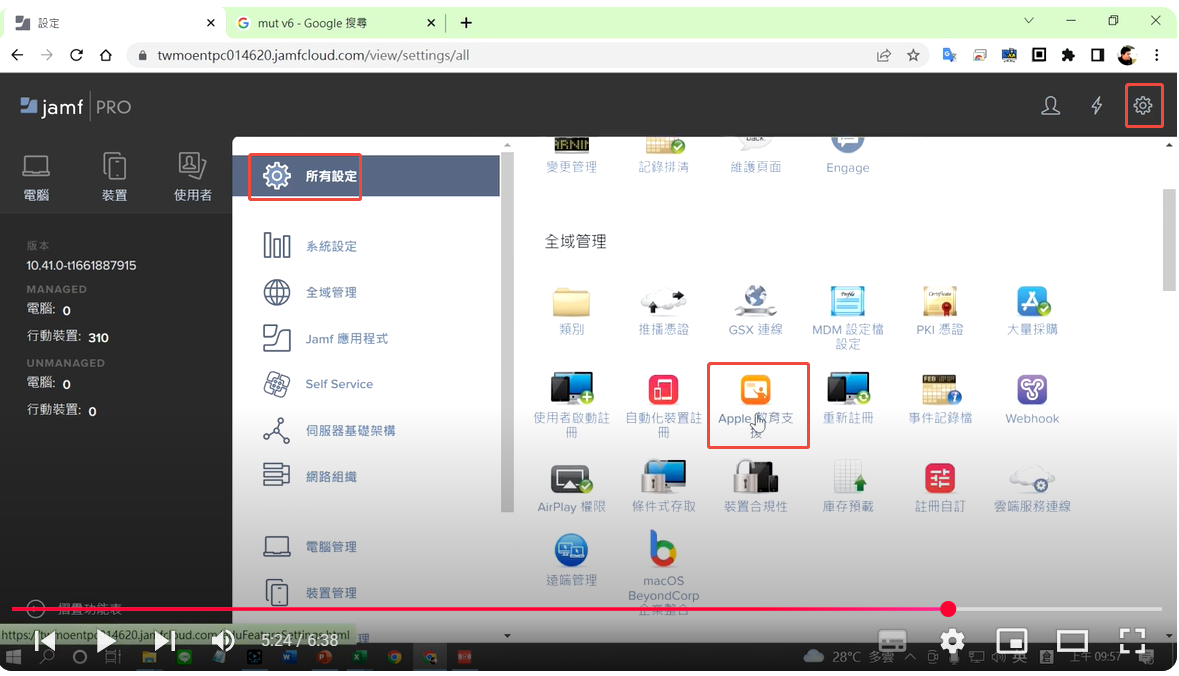Open a new browser tab

[x=466, y=23]
